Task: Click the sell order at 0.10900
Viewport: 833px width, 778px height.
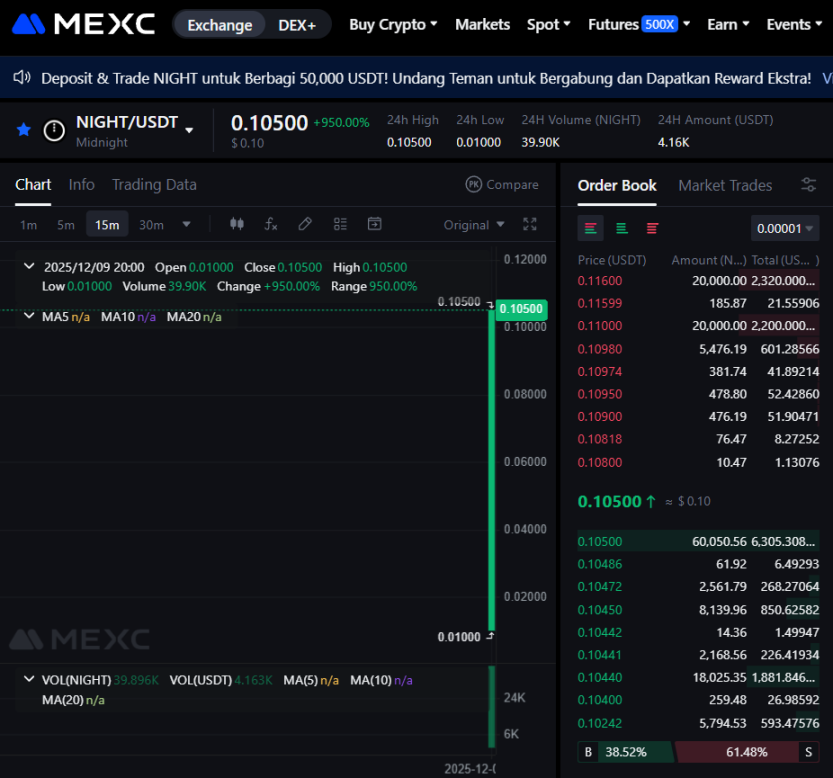Action: (x=698, y=417)
